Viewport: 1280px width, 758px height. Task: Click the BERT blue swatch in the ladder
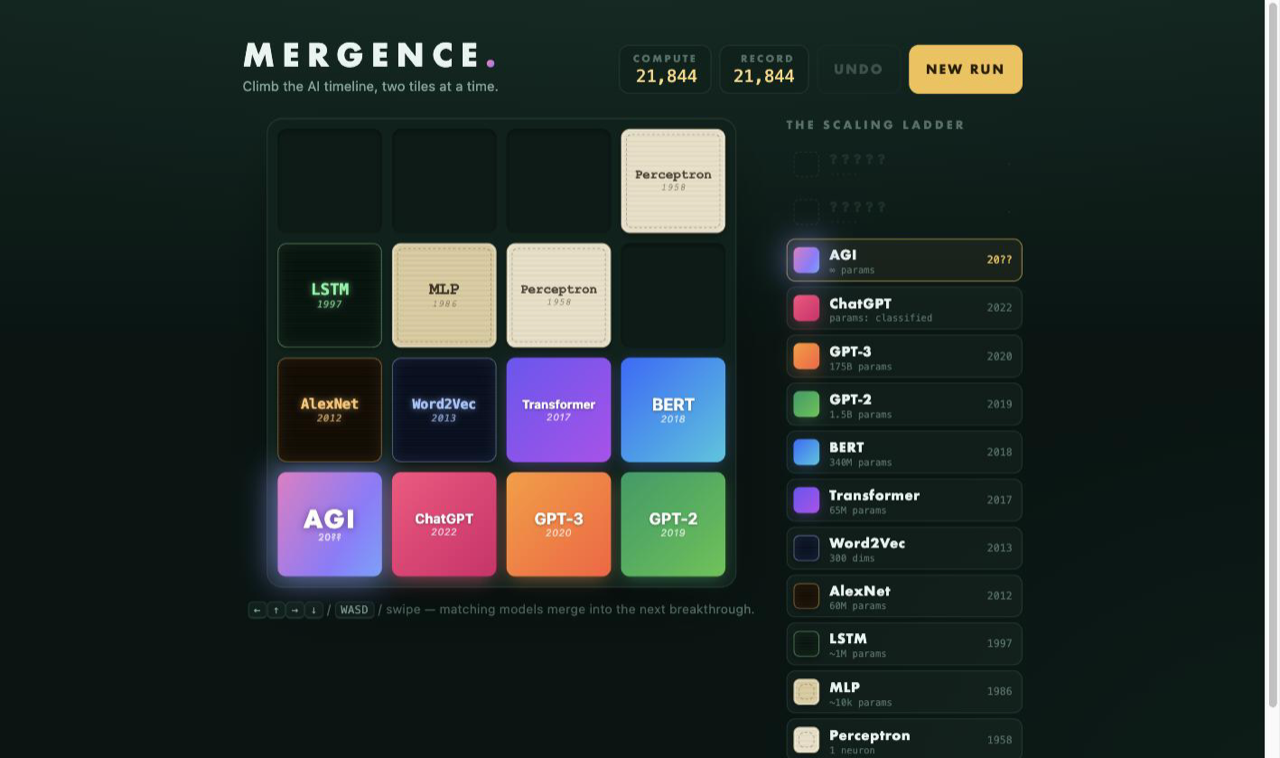[806, 452]
